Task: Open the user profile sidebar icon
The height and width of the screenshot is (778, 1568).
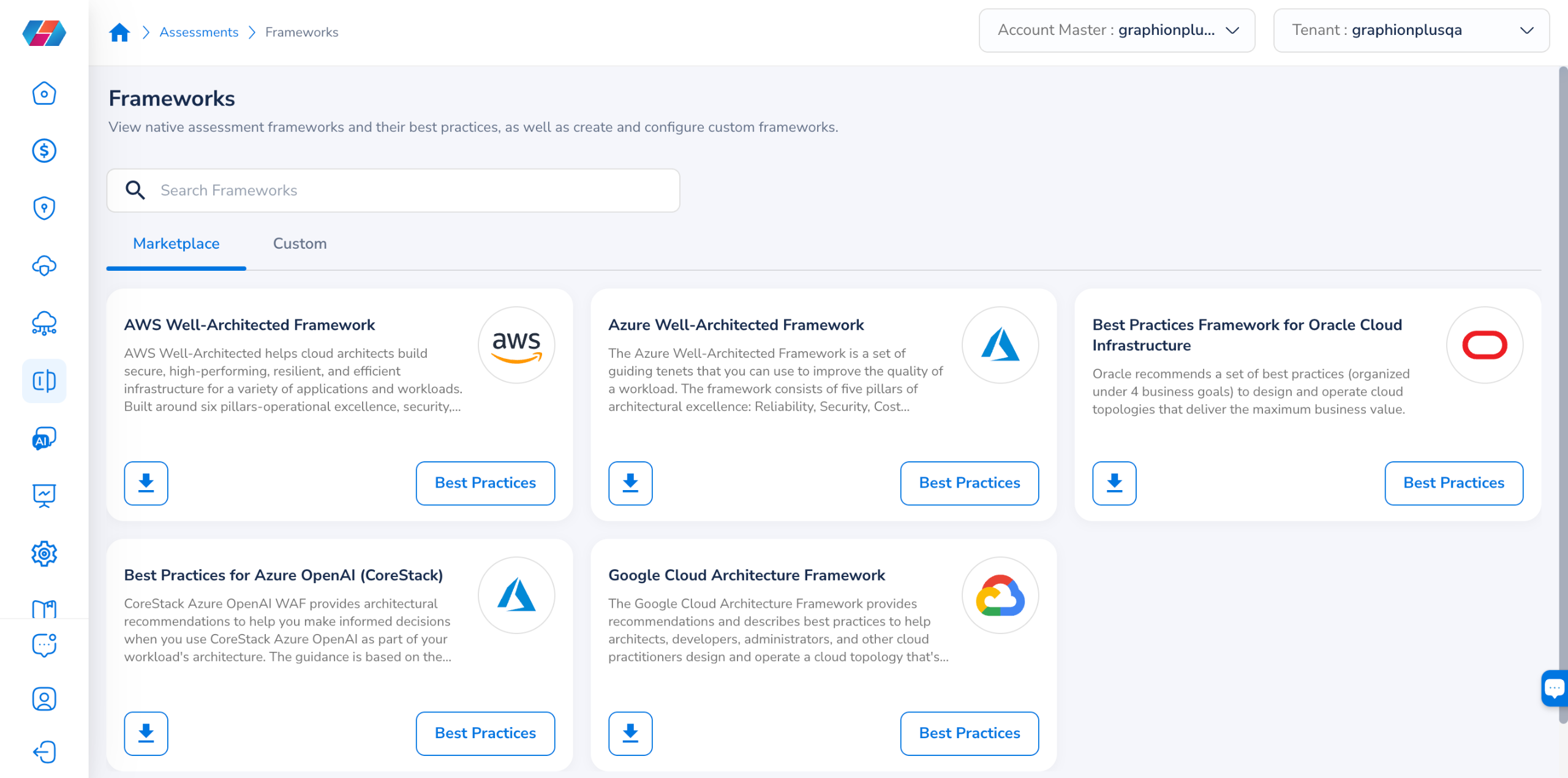Action: [44, 699]
